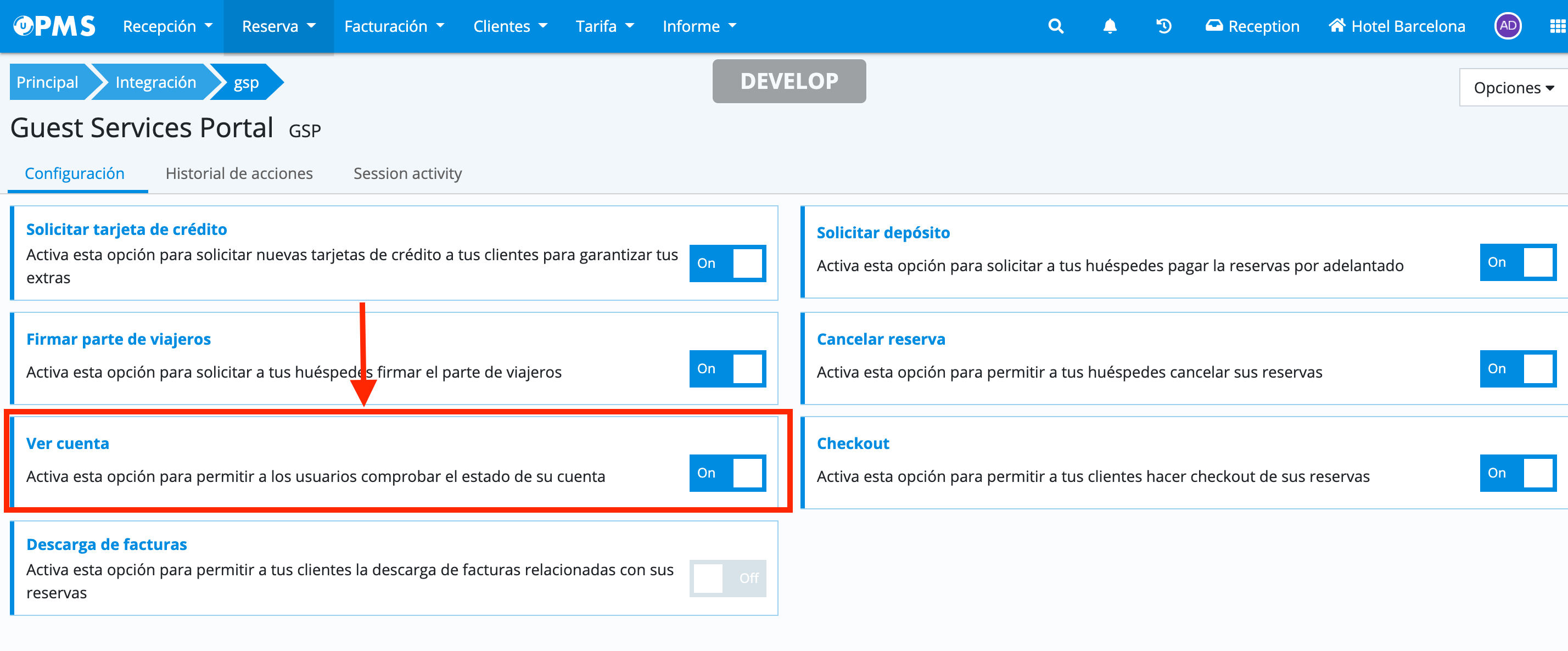Turn off the Solicitar depósito switch

coord(1517,262)
